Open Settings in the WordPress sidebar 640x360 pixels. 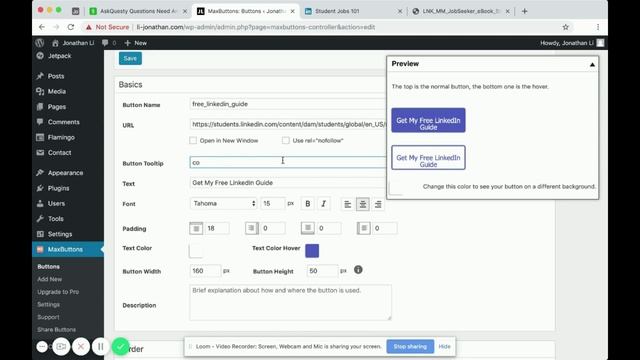click(60, 234)
